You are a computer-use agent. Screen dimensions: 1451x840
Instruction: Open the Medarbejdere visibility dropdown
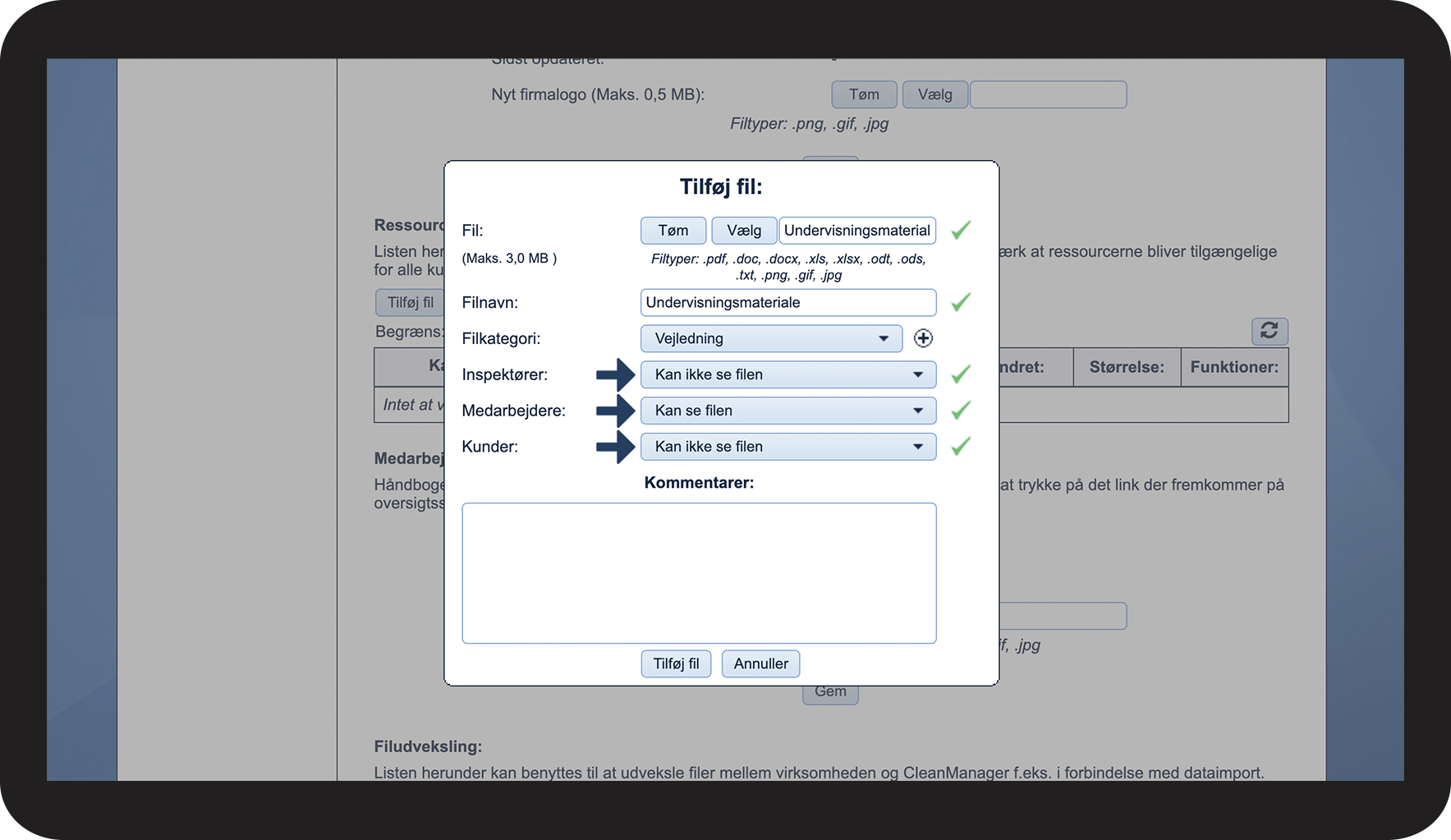point(788,411)
